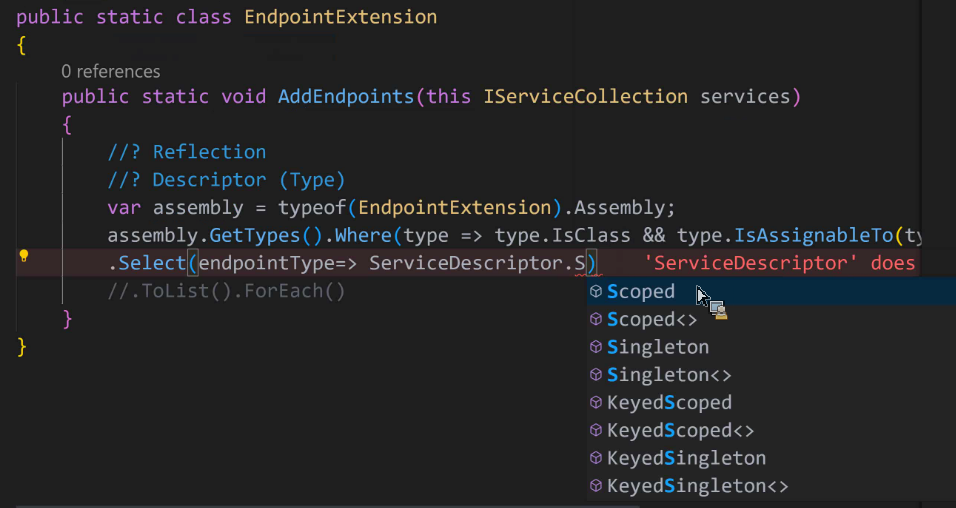Click the cube icon beside Scoped
The height and width of the screenshot is (508, 956).
pyautogui.click(x=596, y=292)
